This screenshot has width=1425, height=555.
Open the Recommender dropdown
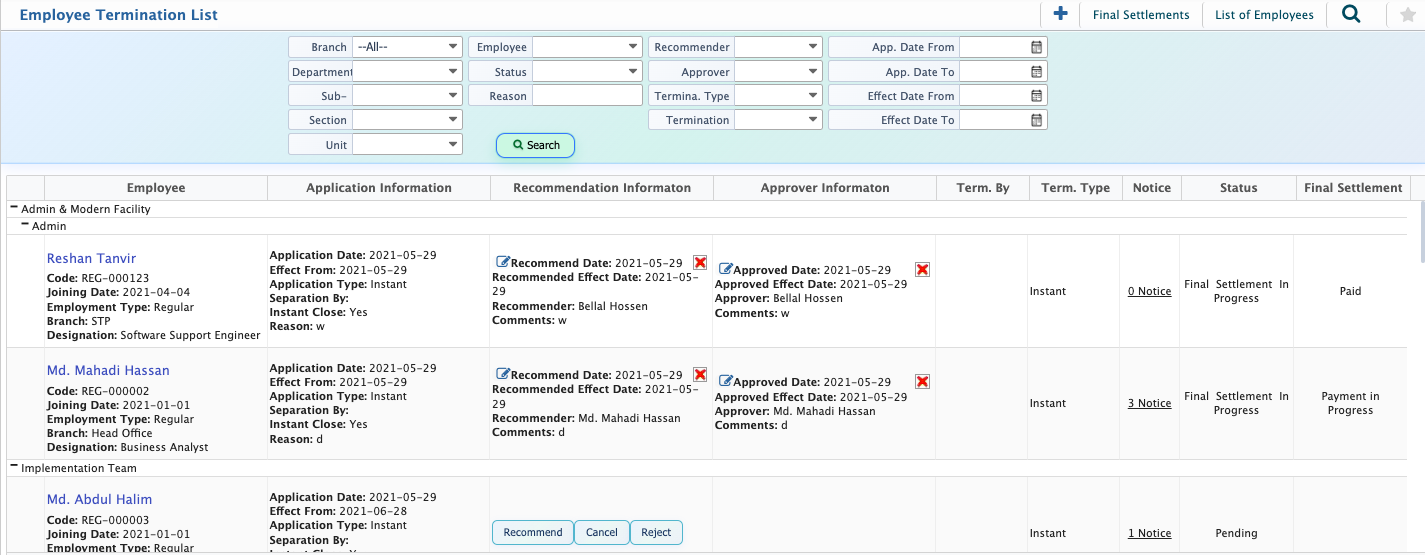[x=778, y=47]
